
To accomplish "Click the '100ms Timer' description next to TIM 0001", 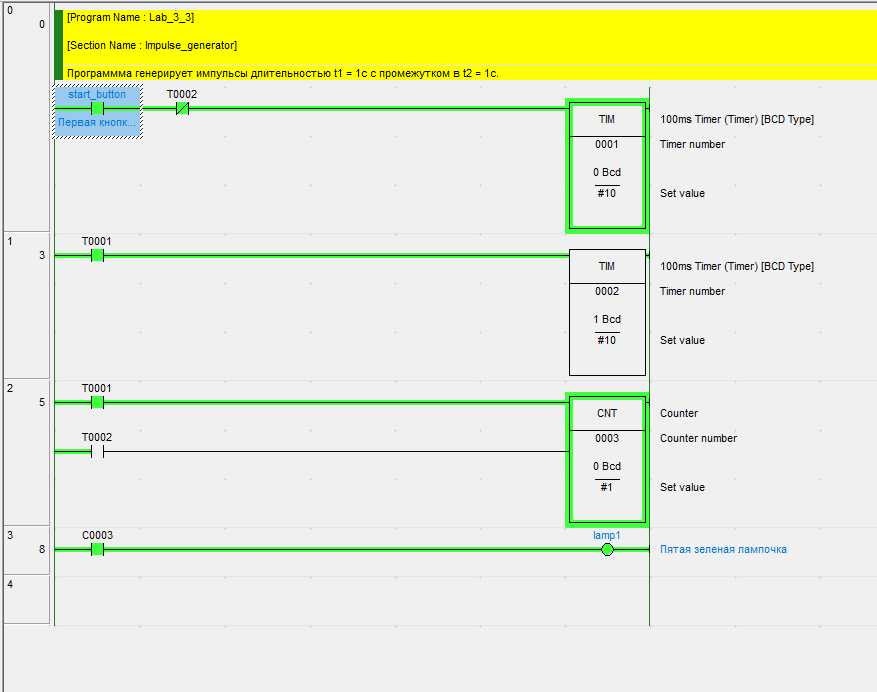I will 737,119.
